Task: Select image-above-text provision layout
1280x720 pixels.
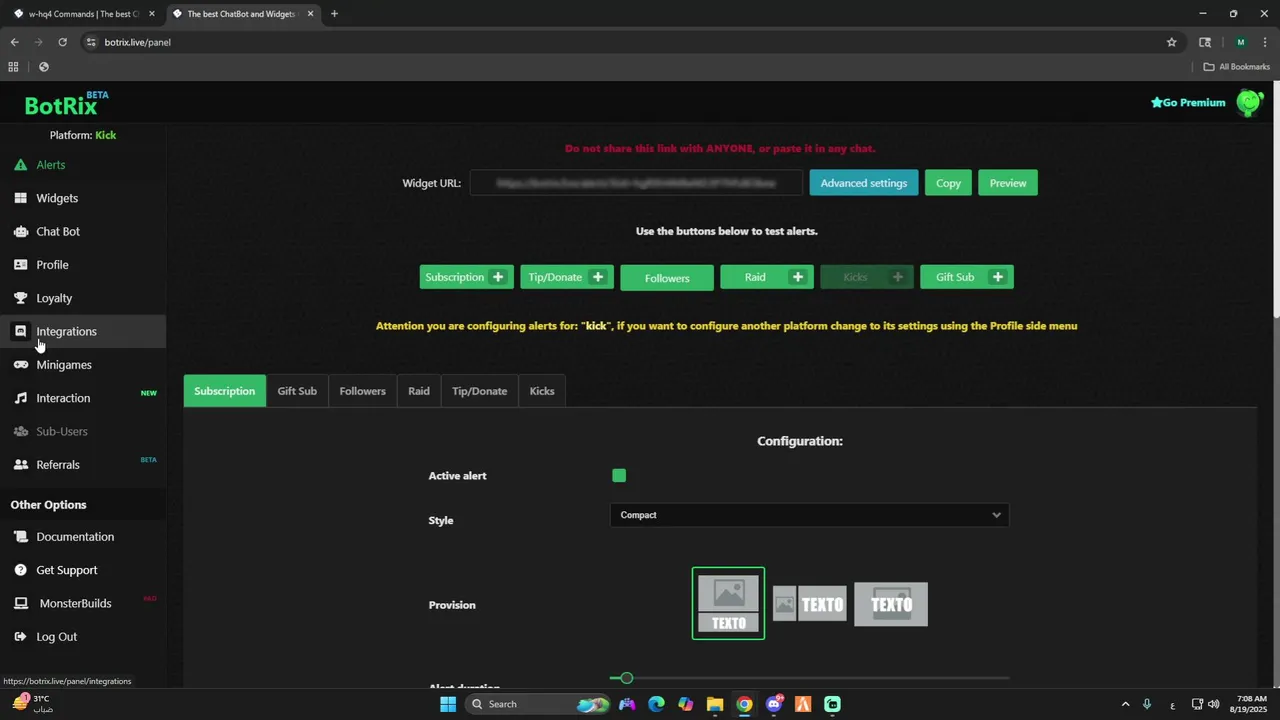Action: pyautogui.click(x=728, y=603)
